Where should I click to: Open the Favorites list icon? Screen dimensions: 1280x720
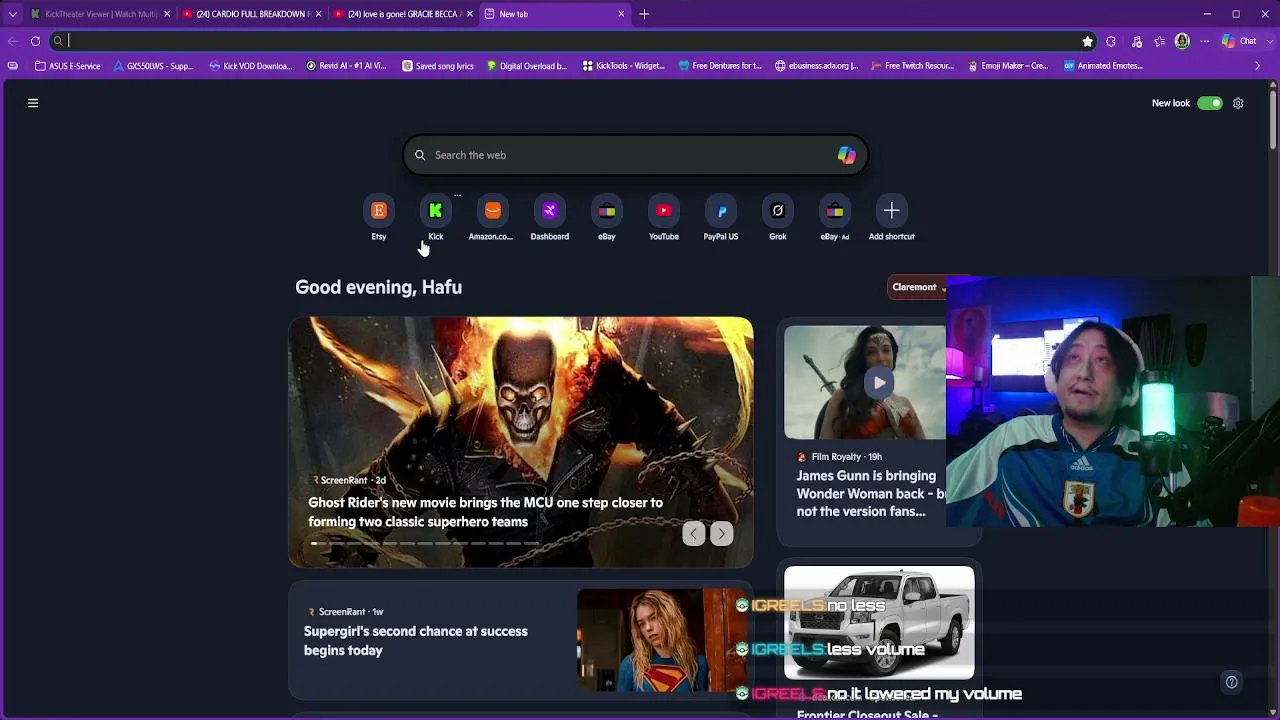[1160, 41]
